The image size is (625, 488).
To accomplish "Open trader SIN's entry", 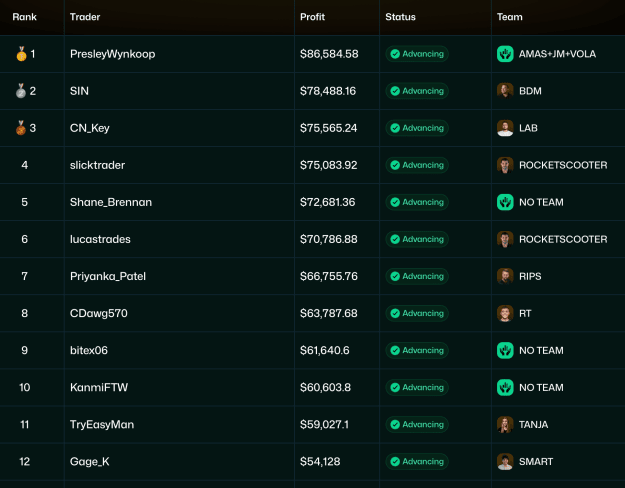I will click(x=79, y=91).
